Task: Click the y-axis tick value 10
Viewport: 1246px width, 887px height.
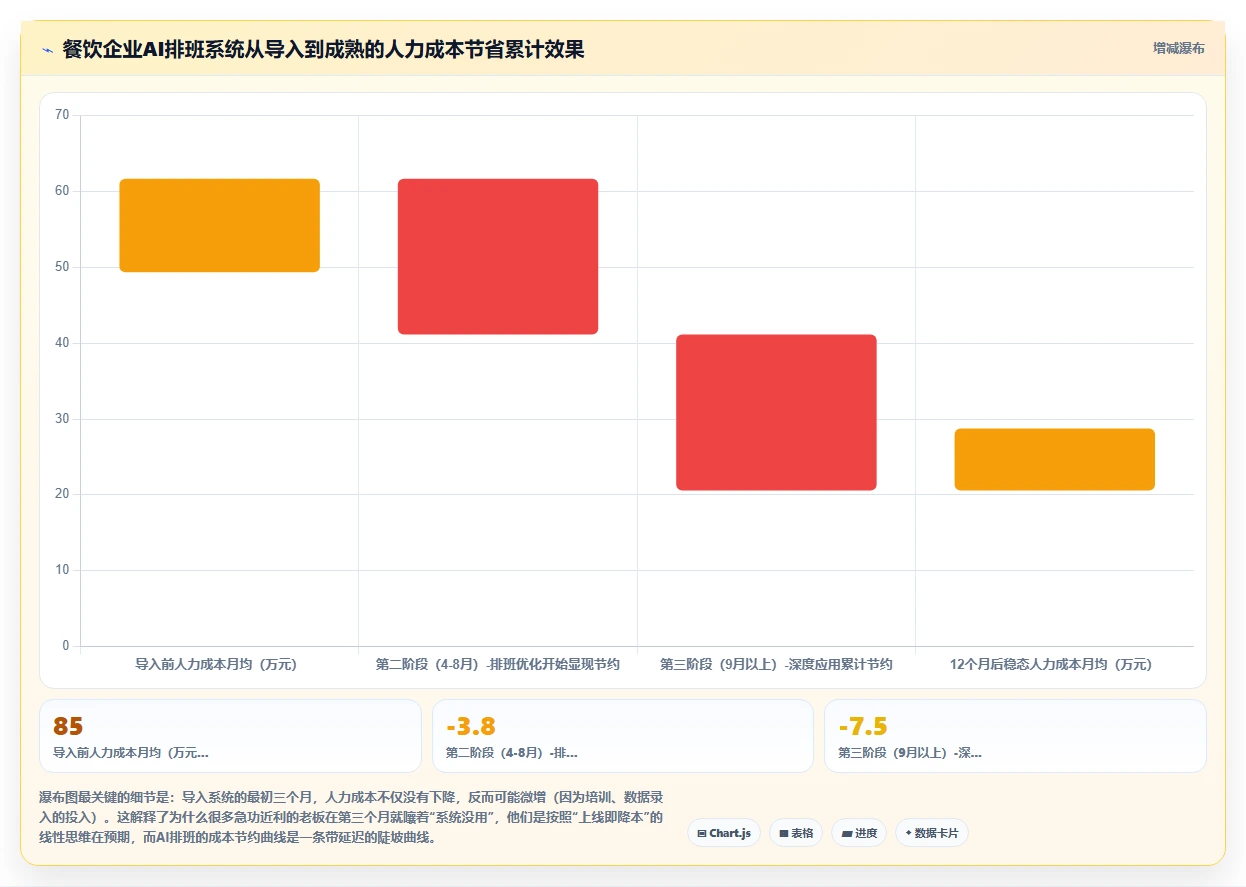Action: 62,570
